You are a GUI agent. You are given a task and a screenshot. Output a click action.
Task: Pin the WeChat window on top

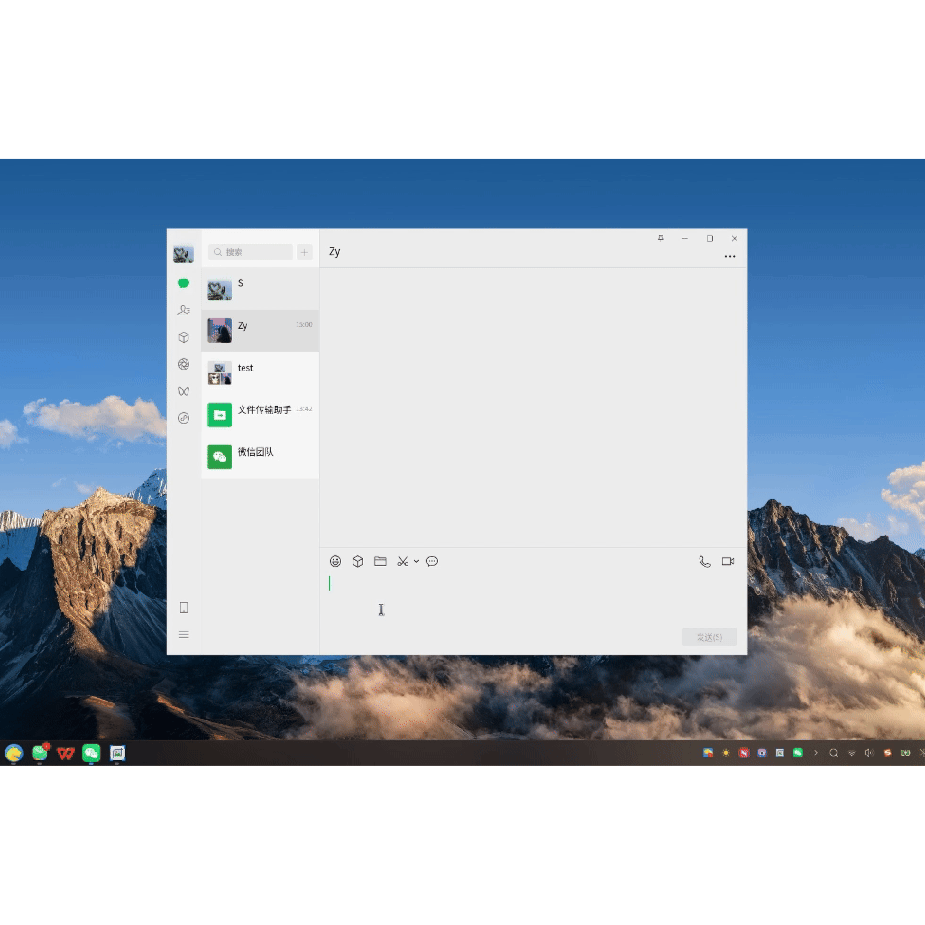660,238
